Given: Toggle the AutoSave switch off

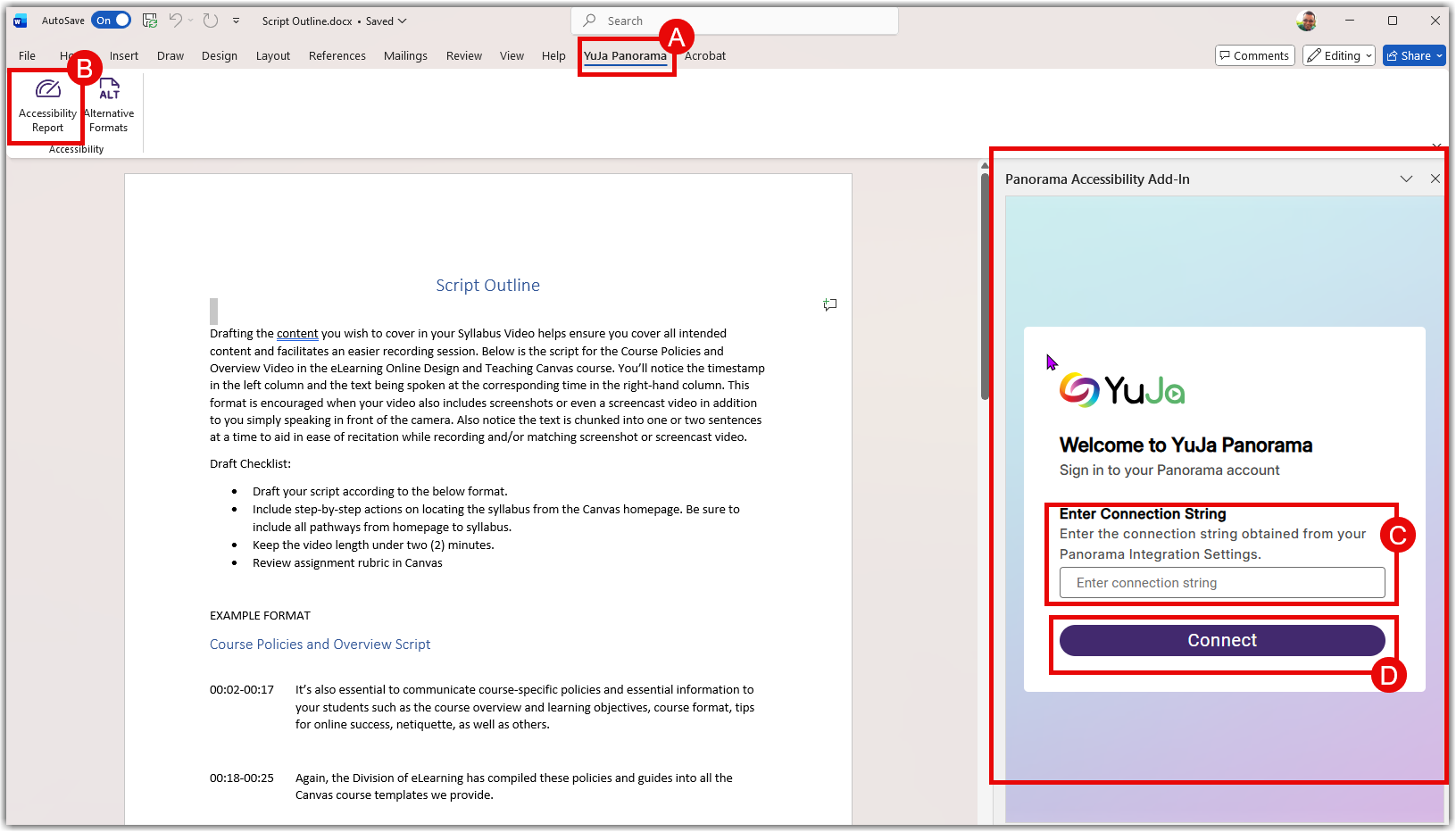Looking at the screenshot, I should point(112,21).
